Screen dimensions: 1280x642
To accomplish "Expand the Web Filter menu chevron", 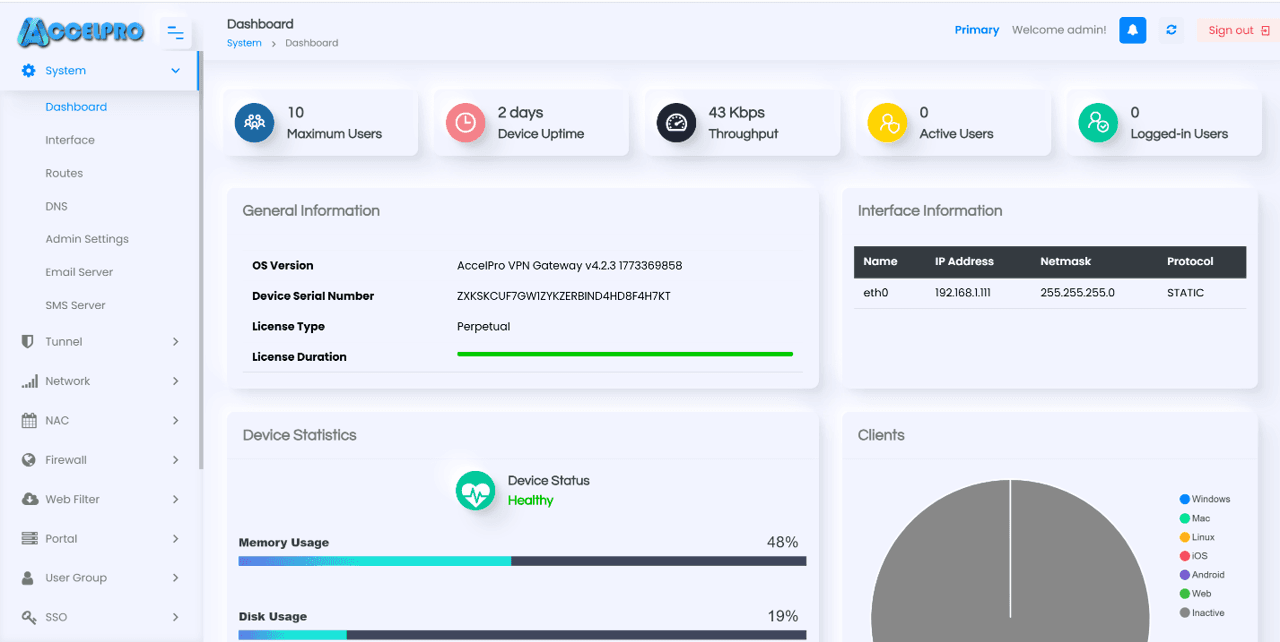I will (x=176, y=499).
